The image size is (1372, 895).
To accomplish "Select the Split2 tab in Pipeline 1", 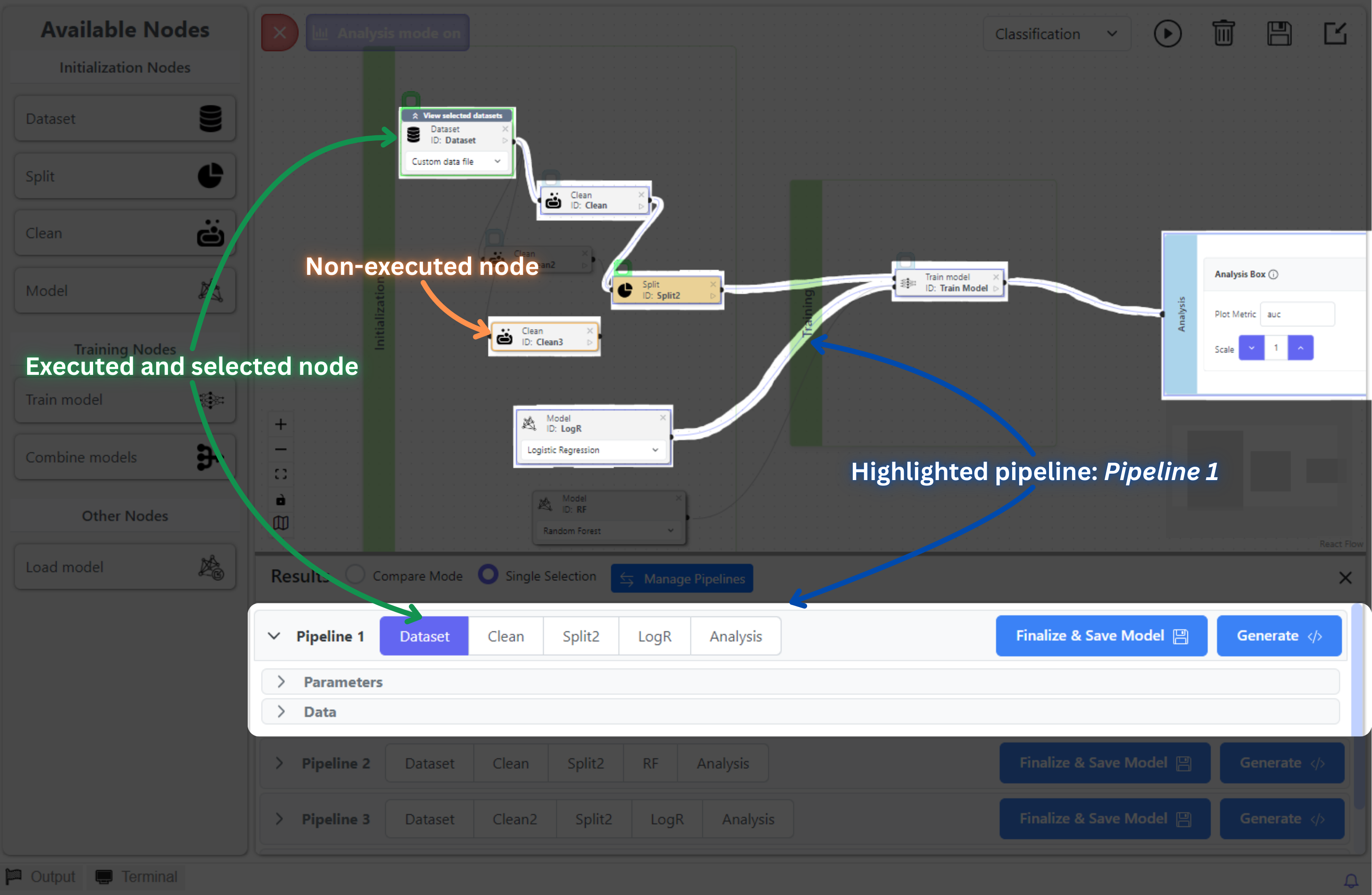I will tap(580, 636).
